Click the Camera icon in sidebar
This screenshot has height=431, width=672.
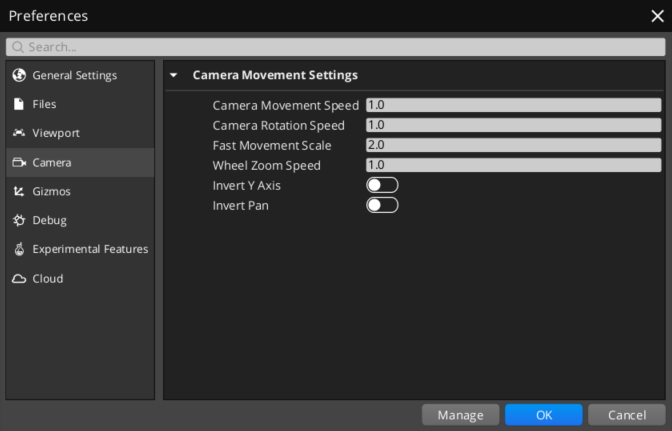tap(19, 162)
